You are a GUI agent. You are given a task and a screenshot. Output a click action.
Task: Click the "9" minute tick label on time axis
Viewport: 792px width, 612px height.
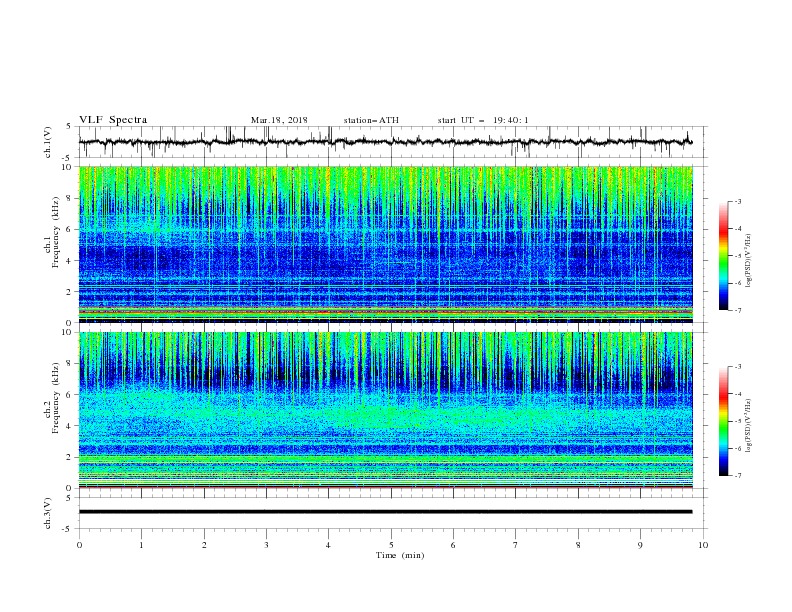click(x=640, y=545)
